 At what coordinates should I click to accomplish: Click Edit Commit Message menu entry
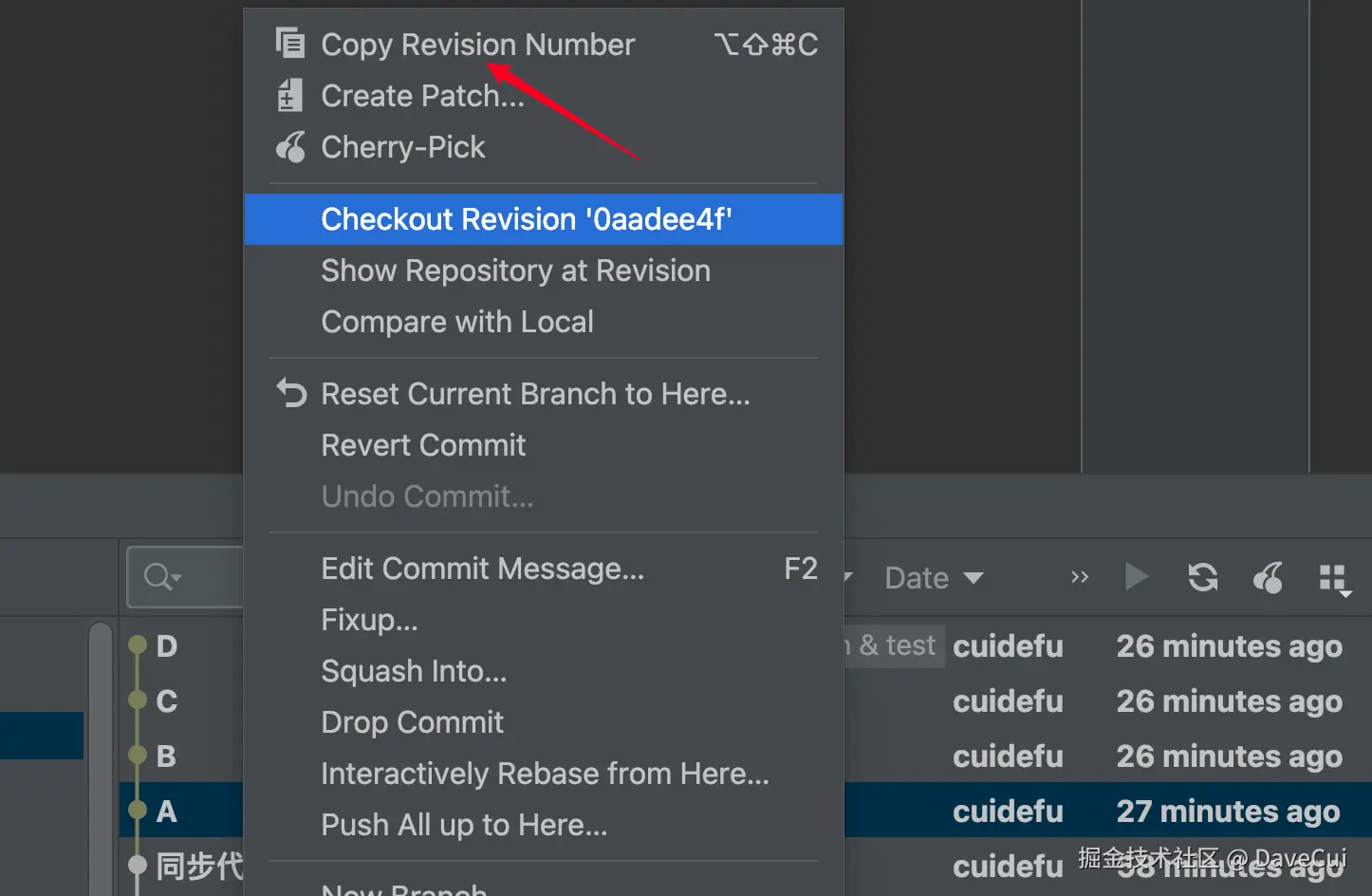tap(482, 569)
